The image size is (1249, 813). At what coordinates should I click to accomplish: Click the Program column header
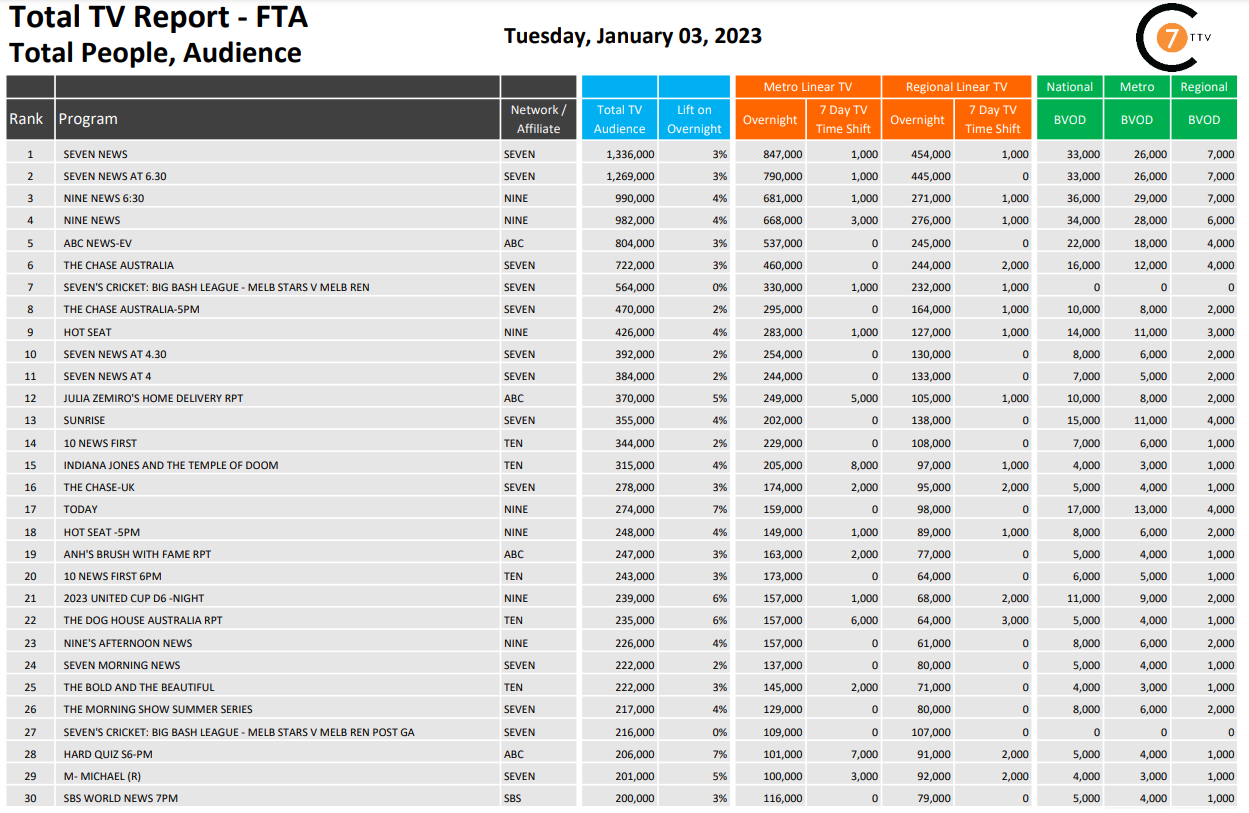pos(88,119)
